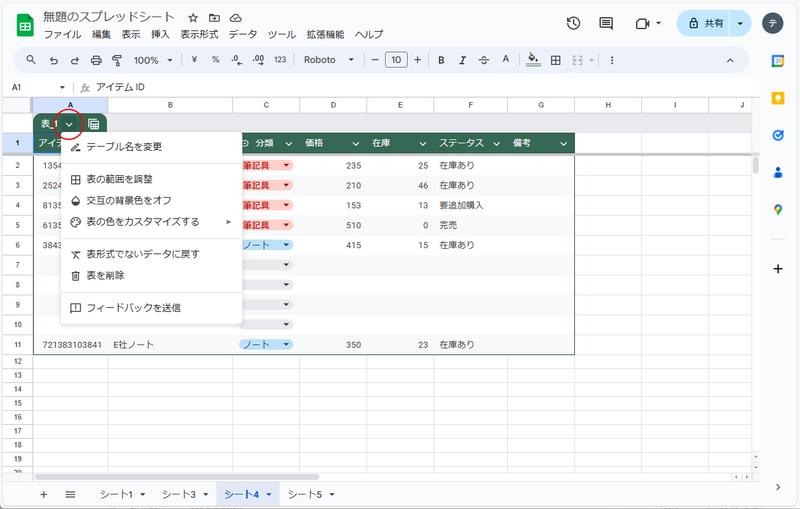This screenshot has width=800, height=509.
Task: Switch to the シート5 tab
Action: click(310, 494)
